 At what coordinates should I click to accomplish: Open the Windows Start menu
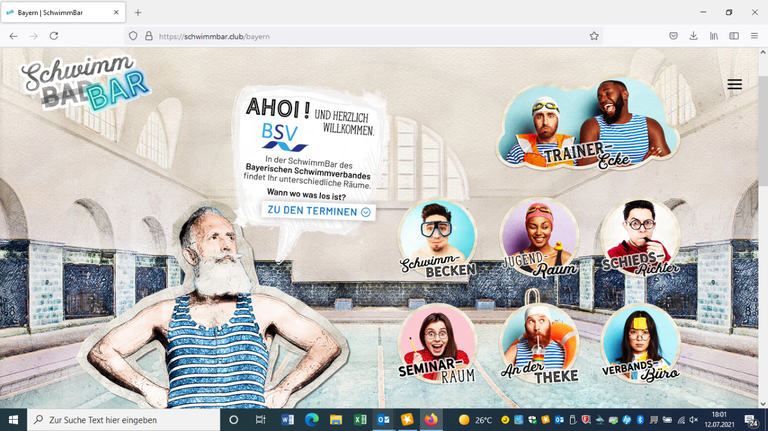click(13, 420)
